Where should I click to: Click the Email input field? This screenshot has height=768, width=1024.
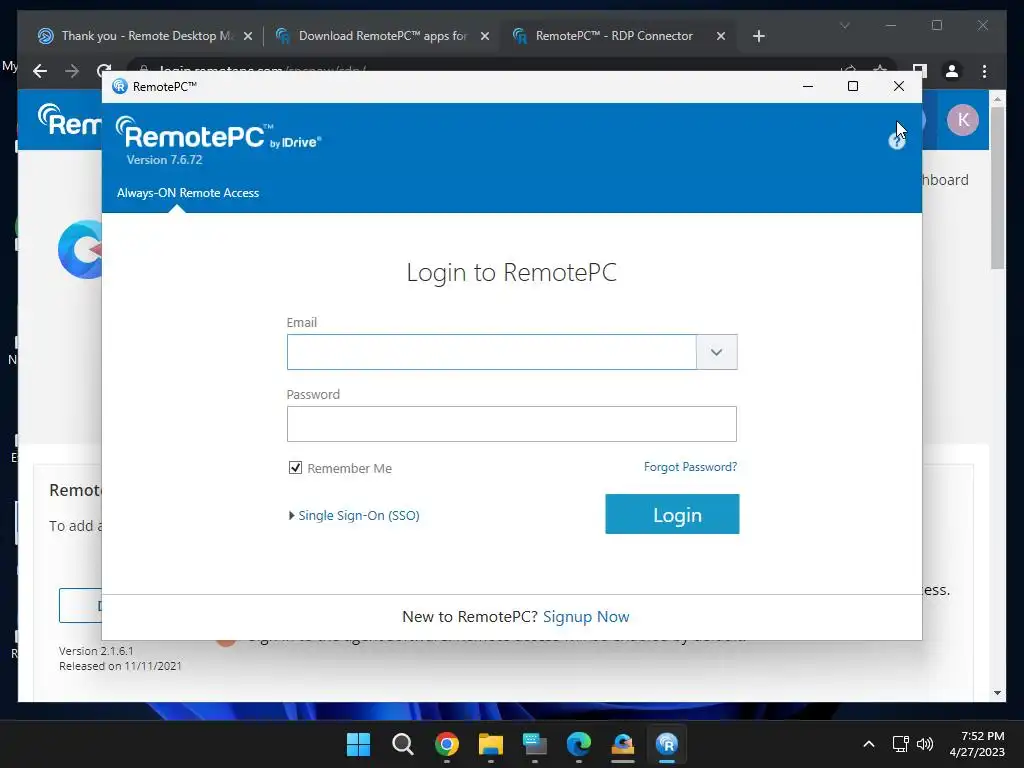coord(492,352)
